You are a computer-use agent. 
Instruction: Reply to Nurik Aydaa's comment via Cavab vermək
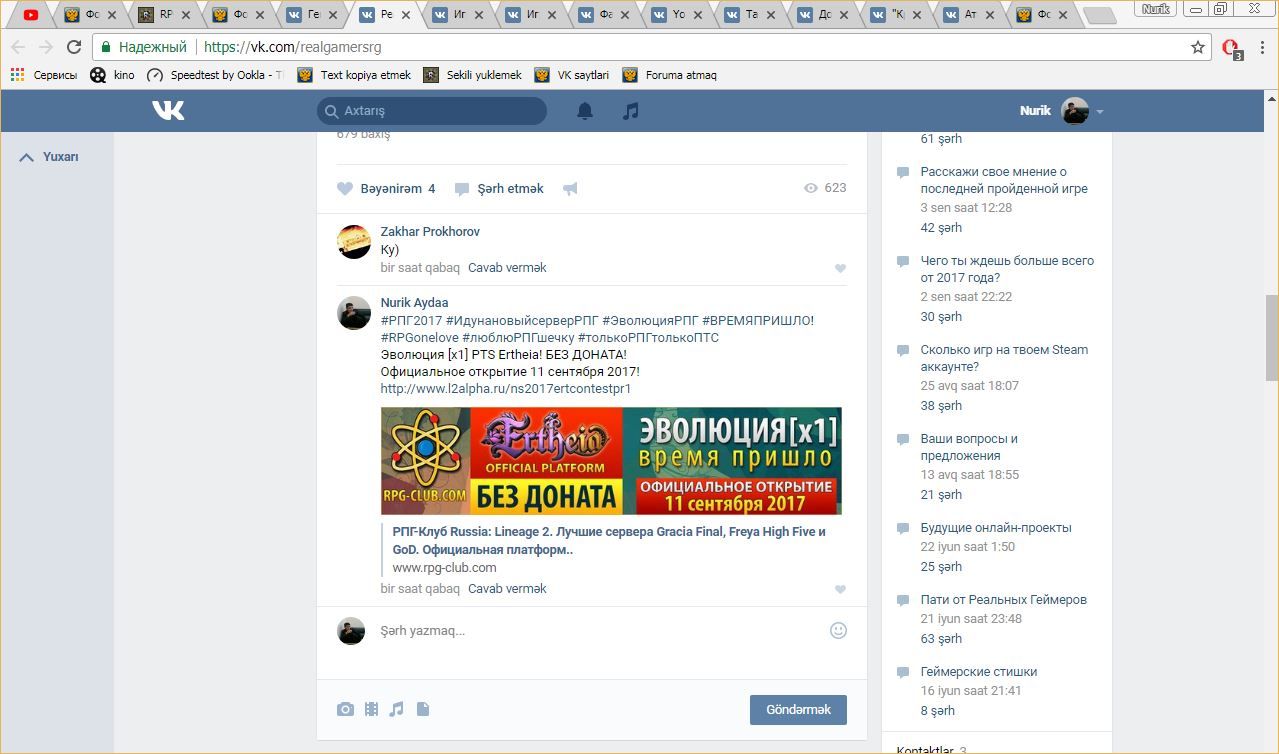point(507,589)
